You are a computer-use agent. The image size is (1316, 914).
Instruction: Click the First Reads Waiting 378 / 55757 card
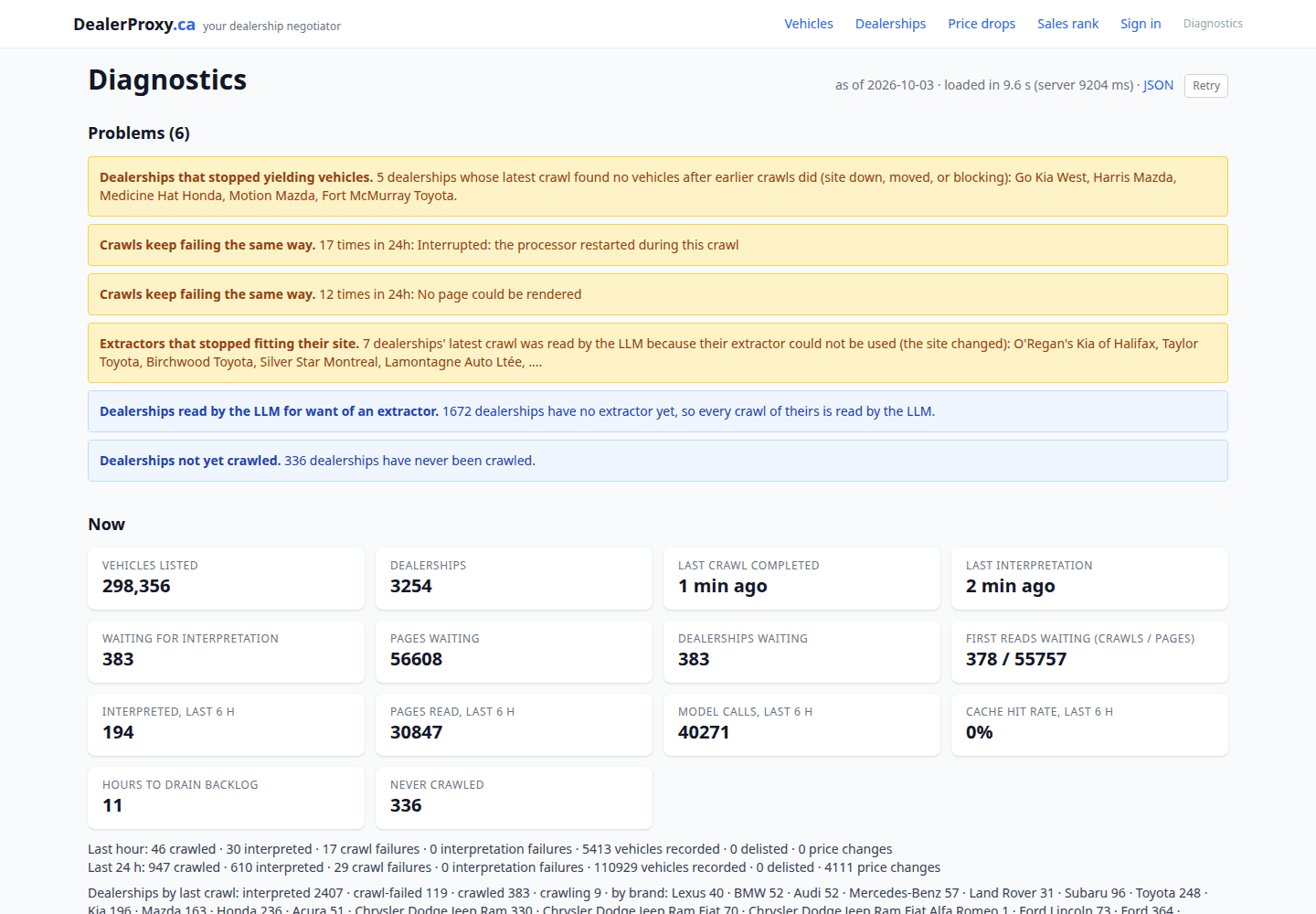click(1089, 652)
